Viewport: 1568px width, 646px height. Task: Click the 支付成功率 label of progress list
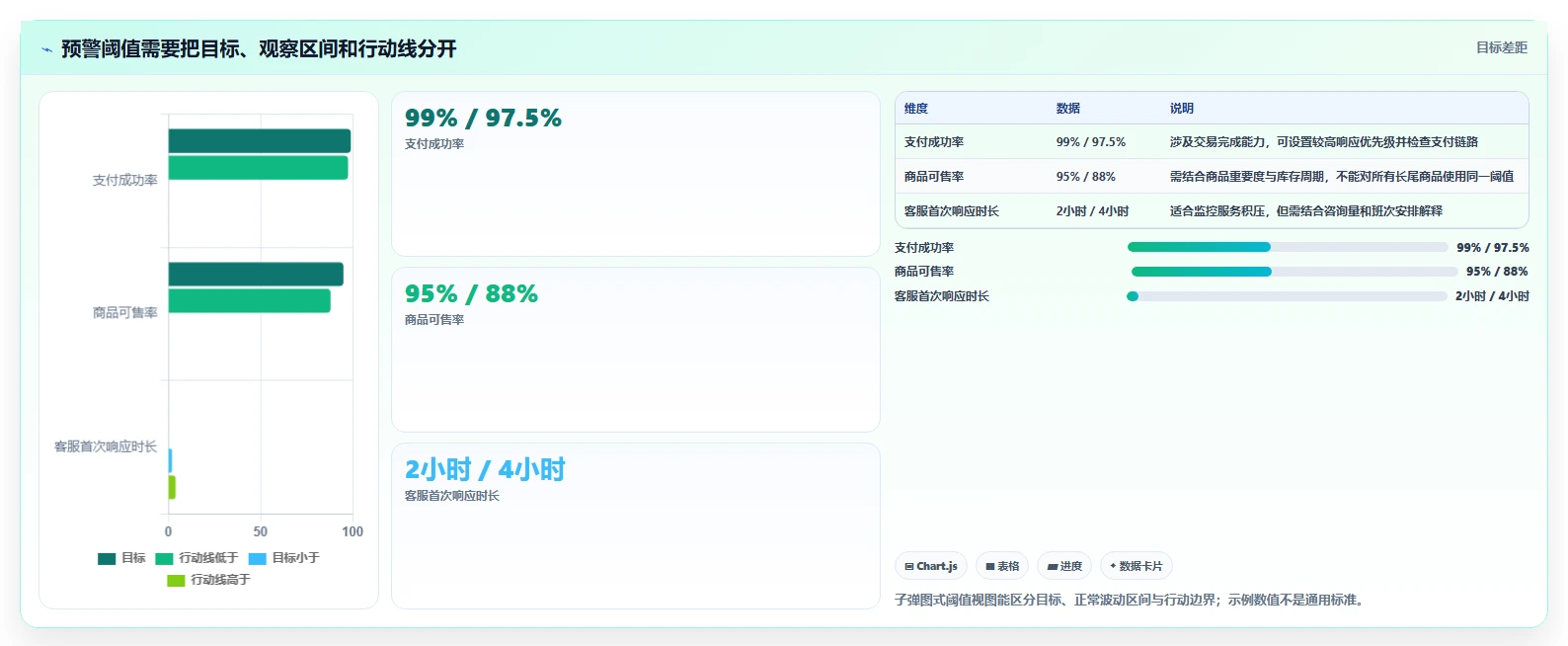click(x=924, y=248)
